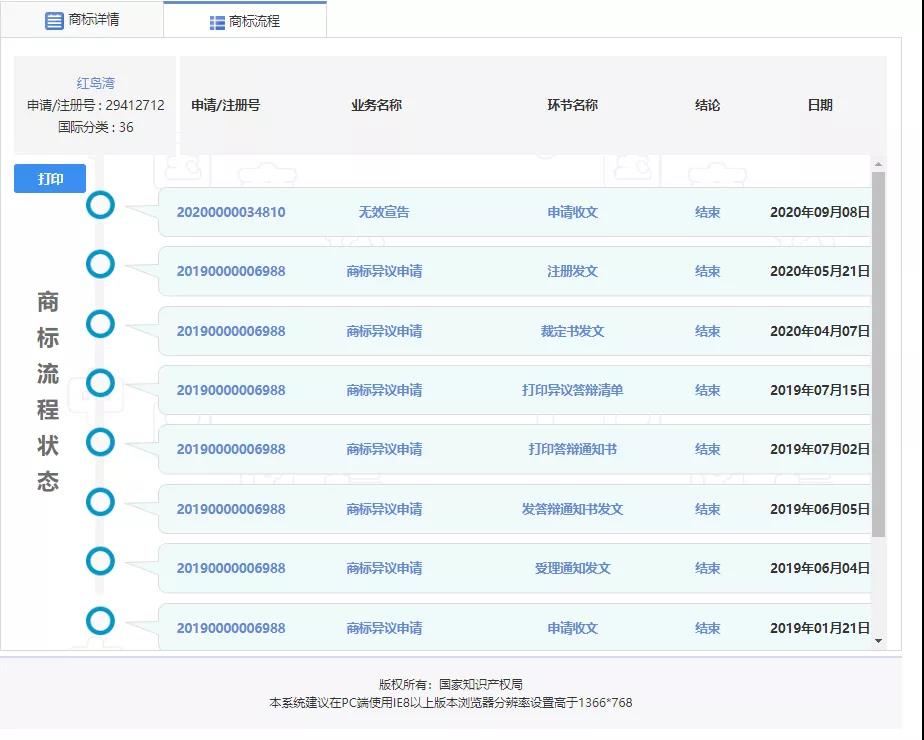
Task: Select timeline circle for 2019年06月05日 entry
Action: pyautogui.click(x=100, y=501)
